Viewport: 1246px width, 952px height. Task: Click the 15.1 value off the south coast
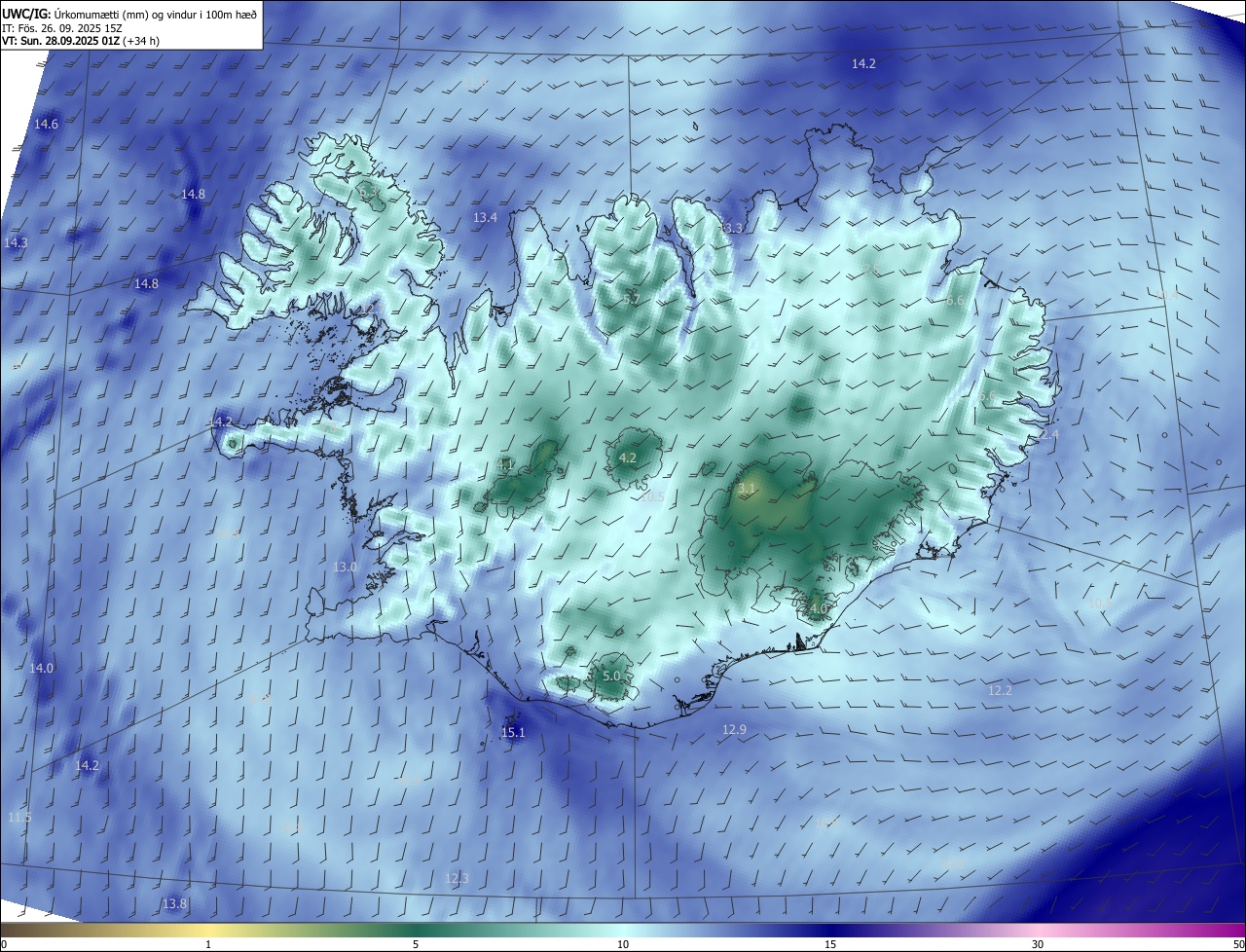[x=513, y=732]
